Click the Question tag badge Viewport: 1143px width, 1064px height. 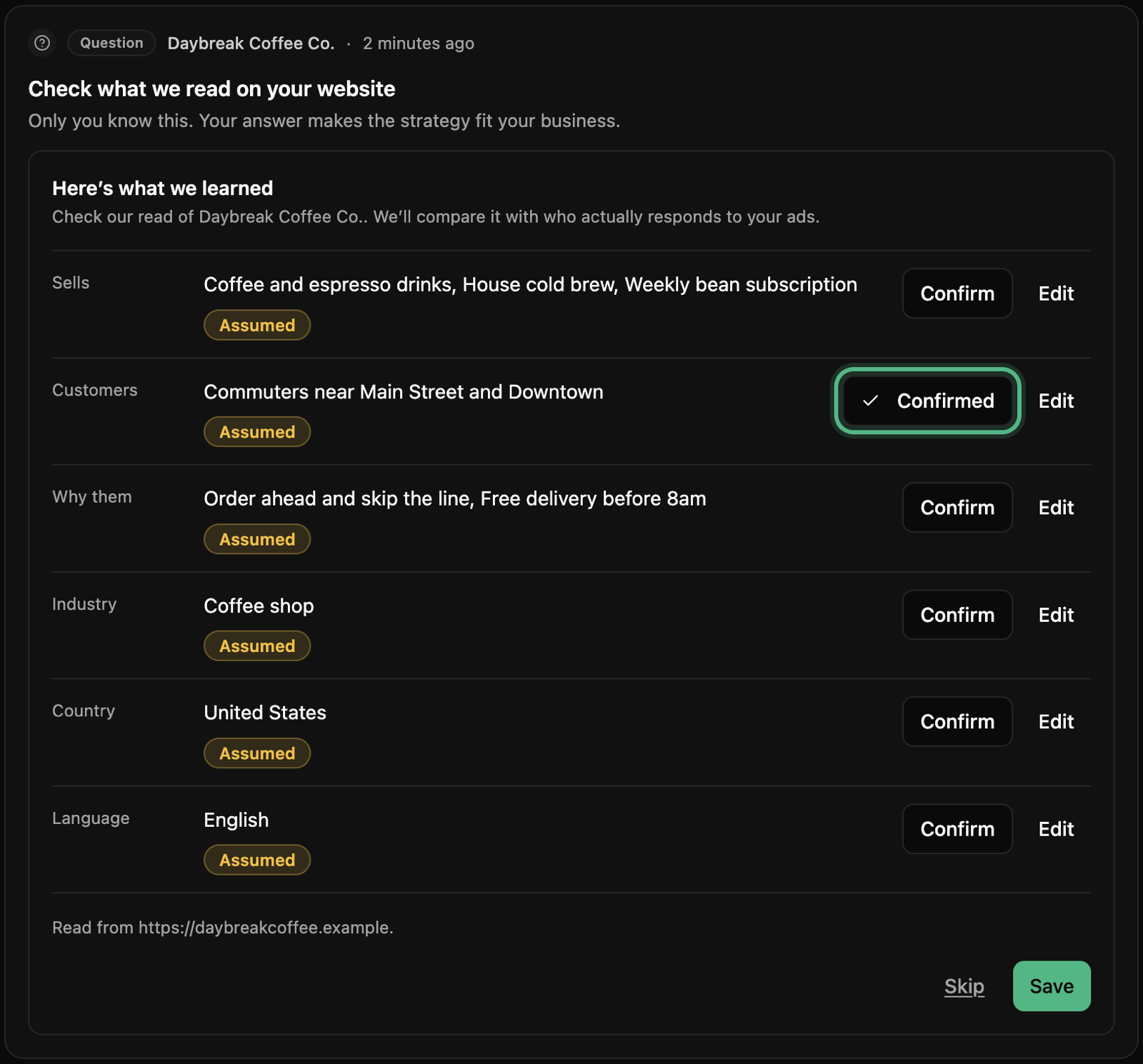pos(111,43)
